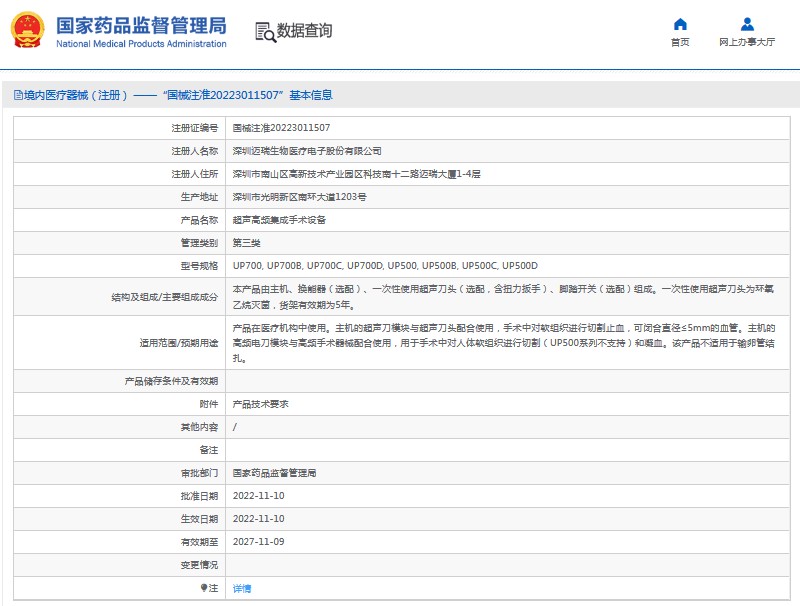Screen dimensions: 800x606
Task: Click the 网上办事大厅 person icon
Action: point(747,25)
